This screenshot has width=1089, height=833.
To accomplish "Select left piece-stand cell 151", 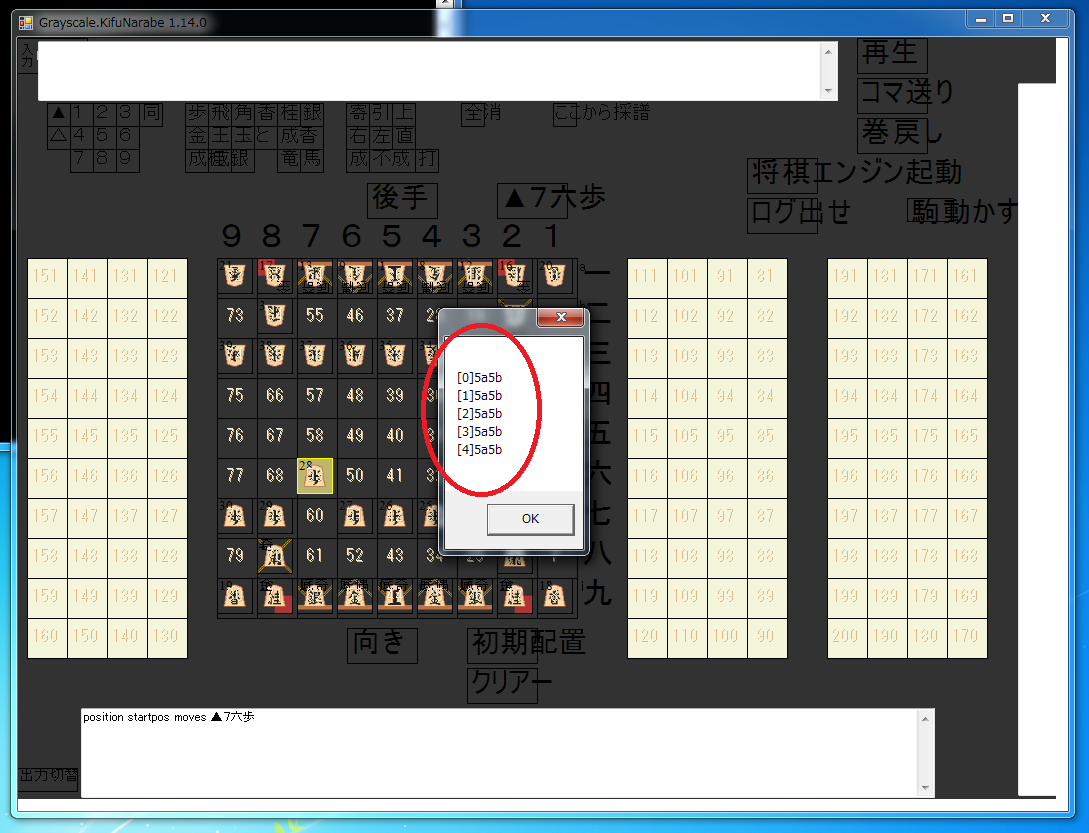I will 47,276.
